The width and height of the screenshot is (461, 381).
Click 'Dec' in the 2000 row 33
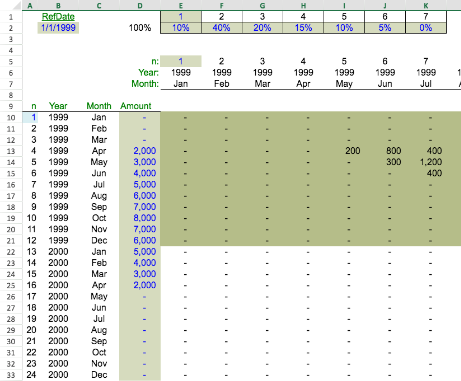point(99,375)
